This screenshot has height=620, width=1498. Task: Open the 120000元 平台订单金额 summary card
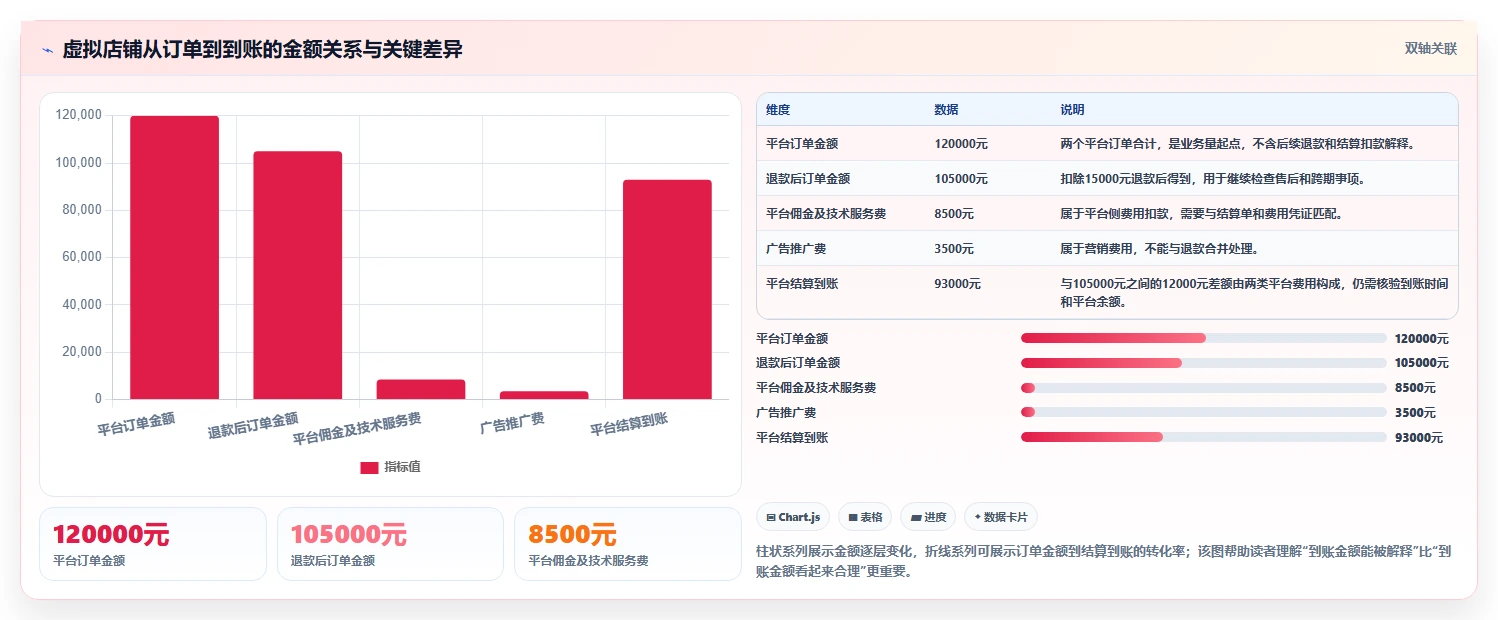pyautogui.click(x=153, y=544)
